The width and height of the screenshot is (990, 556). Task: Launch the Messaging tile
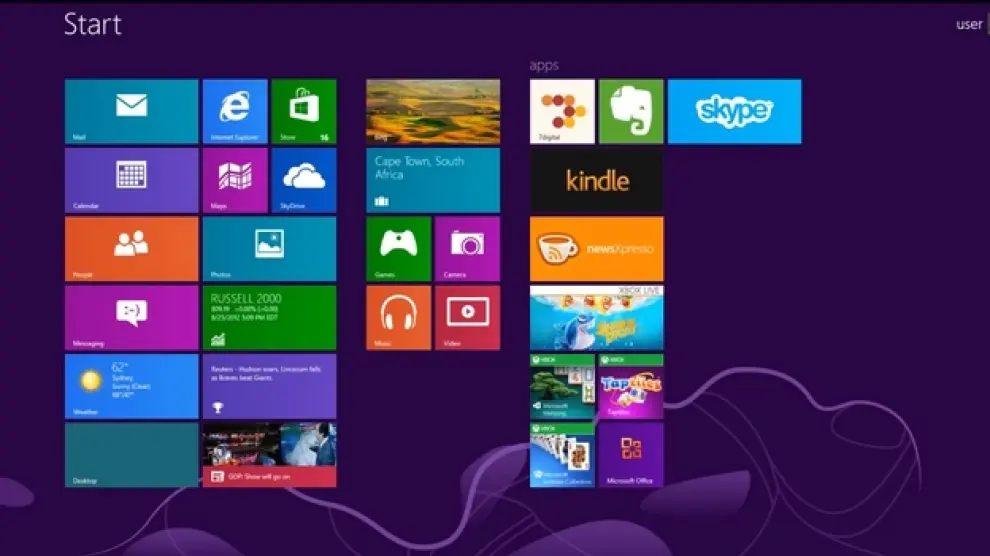(131, 317)
